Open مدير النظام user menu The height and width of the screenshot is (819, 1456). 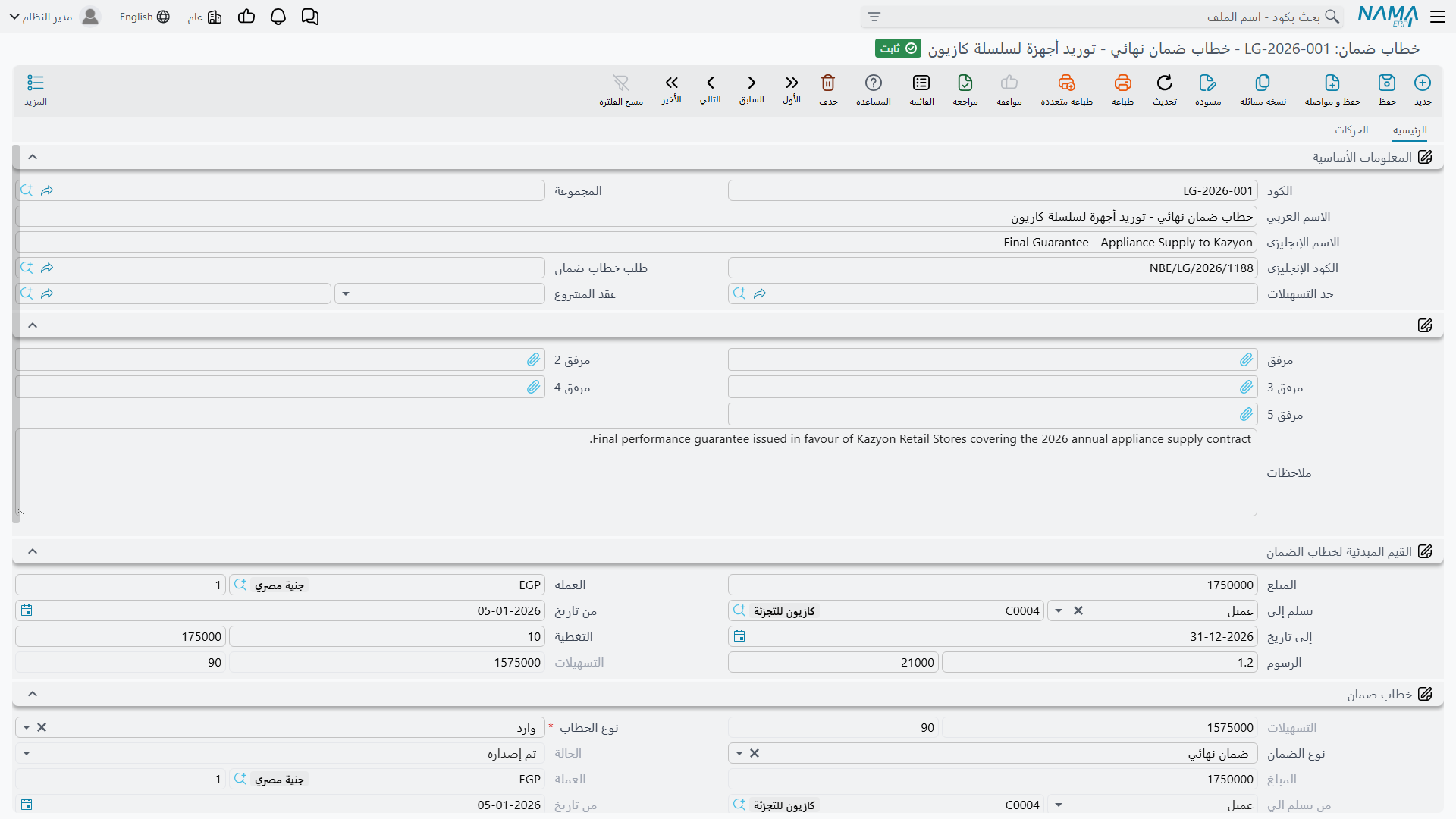55,17
